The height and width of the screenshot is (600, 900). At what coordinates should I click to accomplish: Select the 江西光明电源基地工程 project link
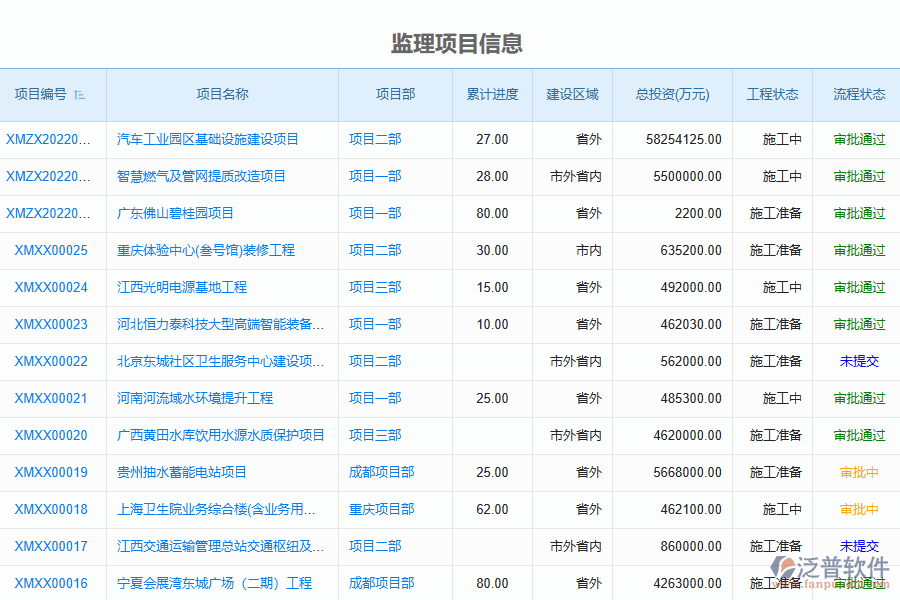coord(182,287)
